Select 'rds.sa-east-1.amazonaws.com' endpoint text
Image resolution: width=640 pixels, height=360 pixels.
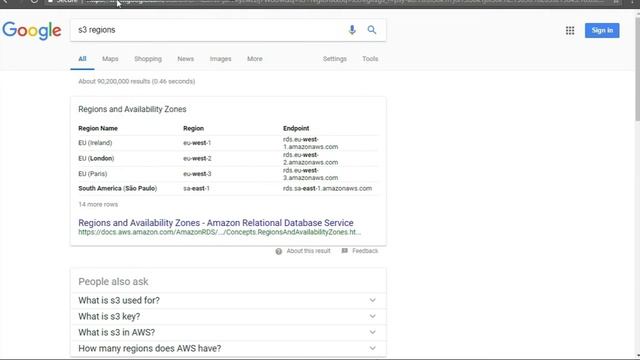(327, 189)
